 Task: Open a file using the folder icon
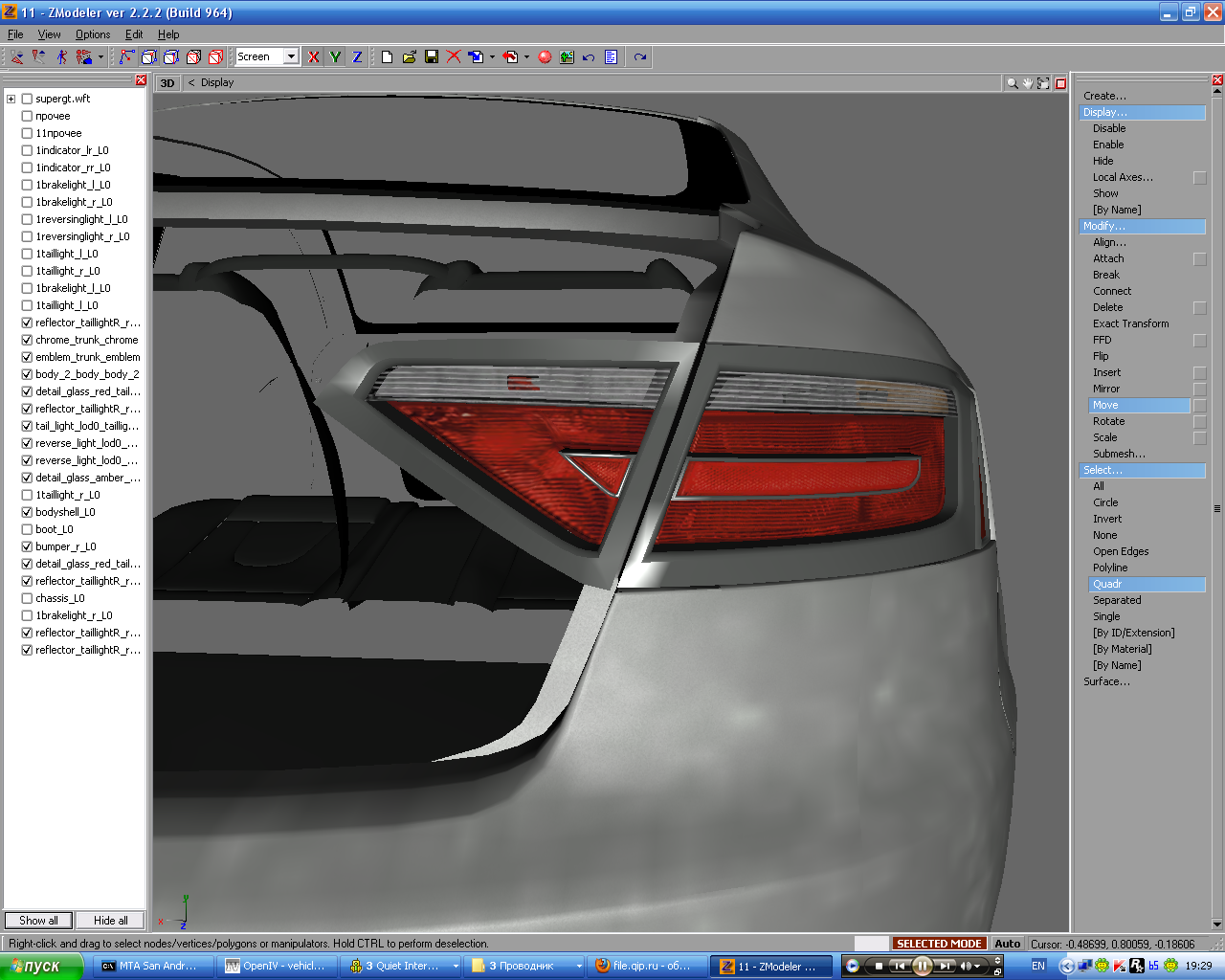pyautogui.click(x=409, y=57)
